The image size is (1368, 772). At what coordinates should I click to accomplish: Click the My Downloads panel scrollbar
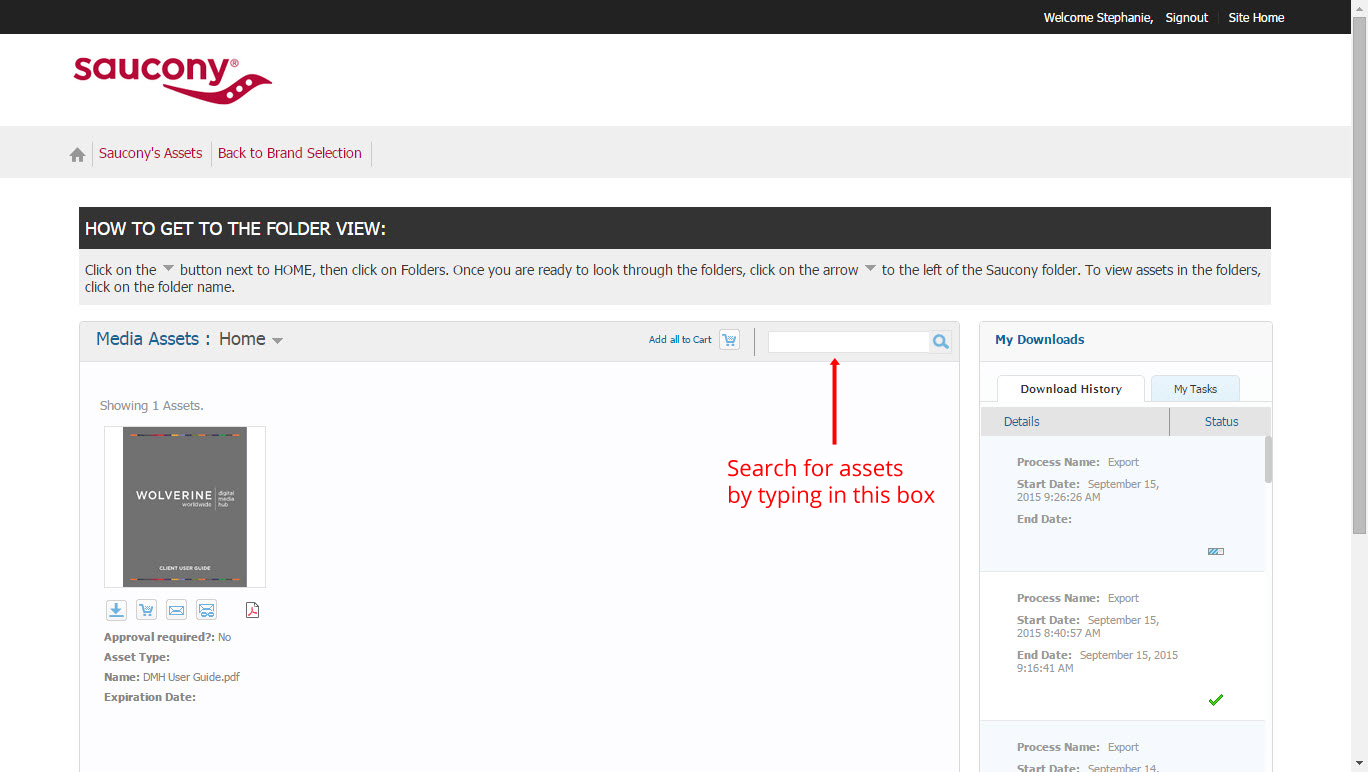pyautogui.click(x=1269, y=460)
